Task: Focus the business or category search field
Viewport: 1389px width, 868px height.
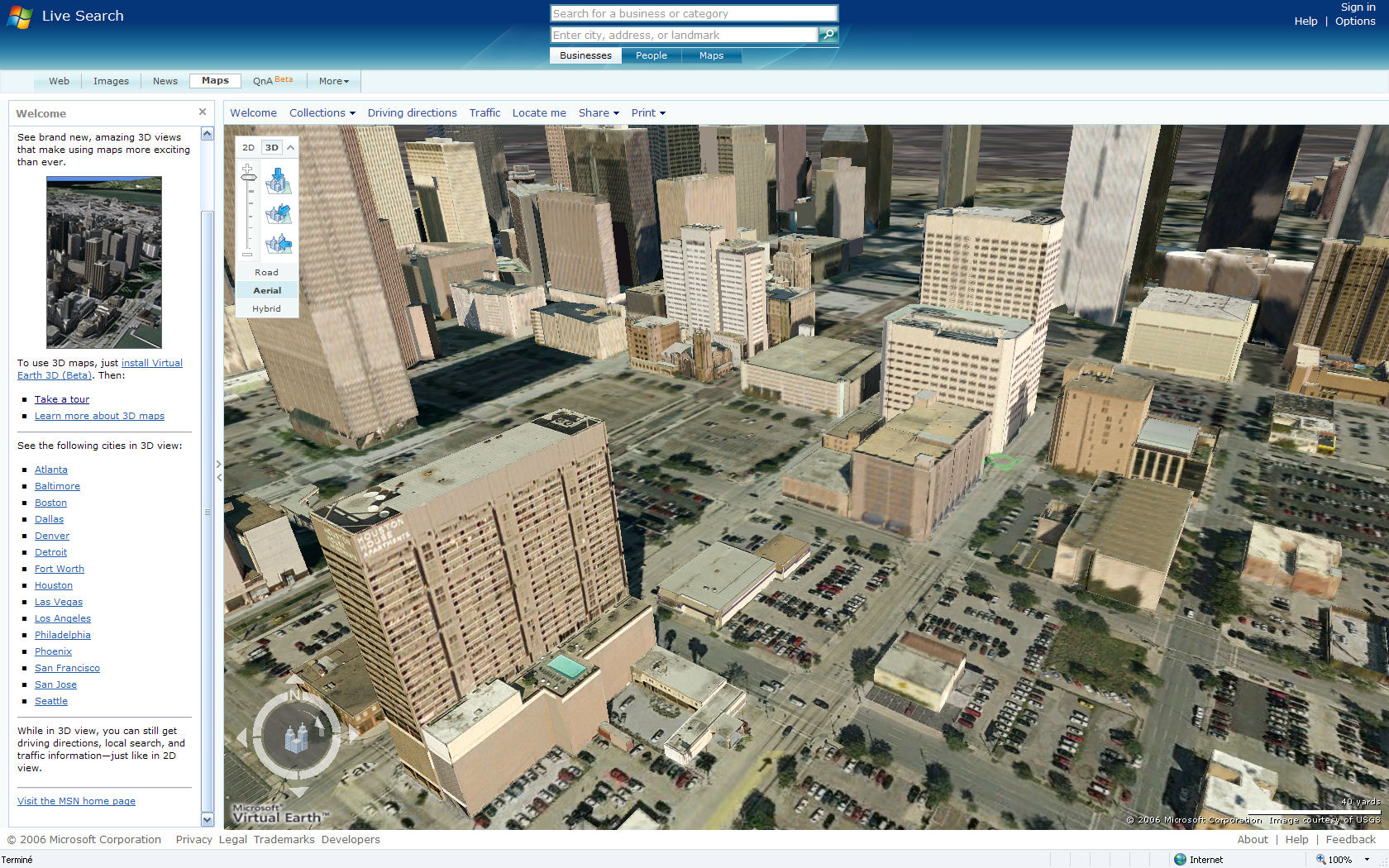Action: point(694,13)
